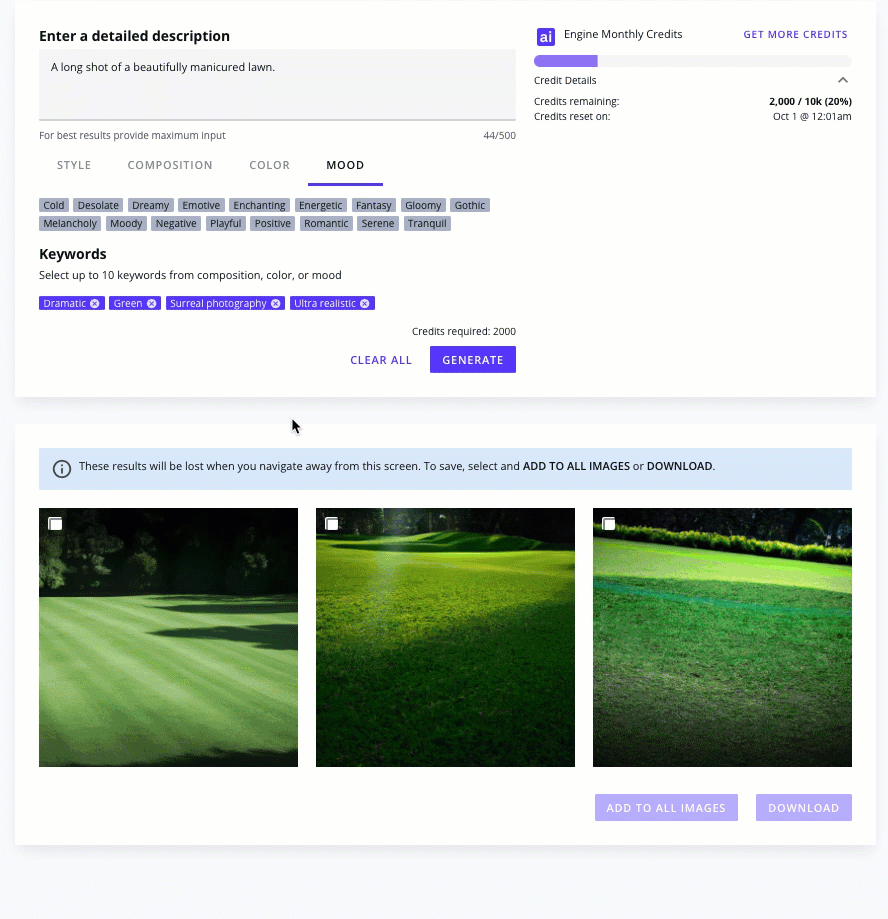
Task: Collapse the Credit Details section
Action: point(843,80)
